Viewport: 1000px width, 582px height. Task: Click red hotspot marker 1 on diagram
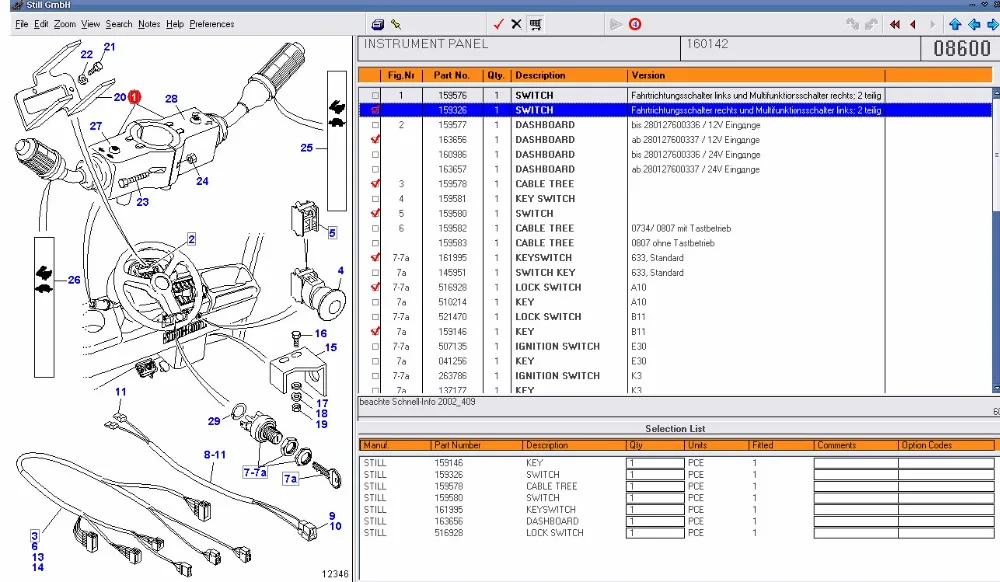point(134,97)
